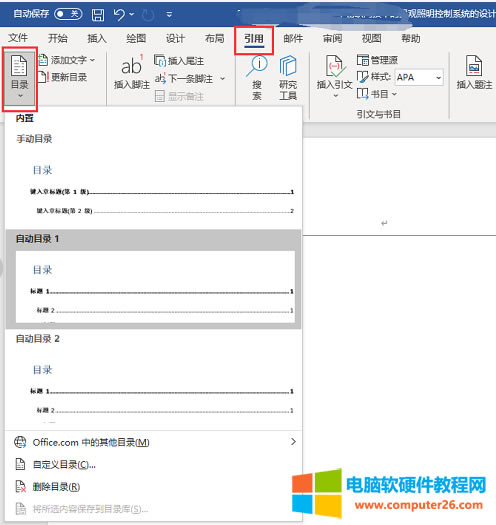Click Update Table of Contents (更新目录)

[63, 77]
